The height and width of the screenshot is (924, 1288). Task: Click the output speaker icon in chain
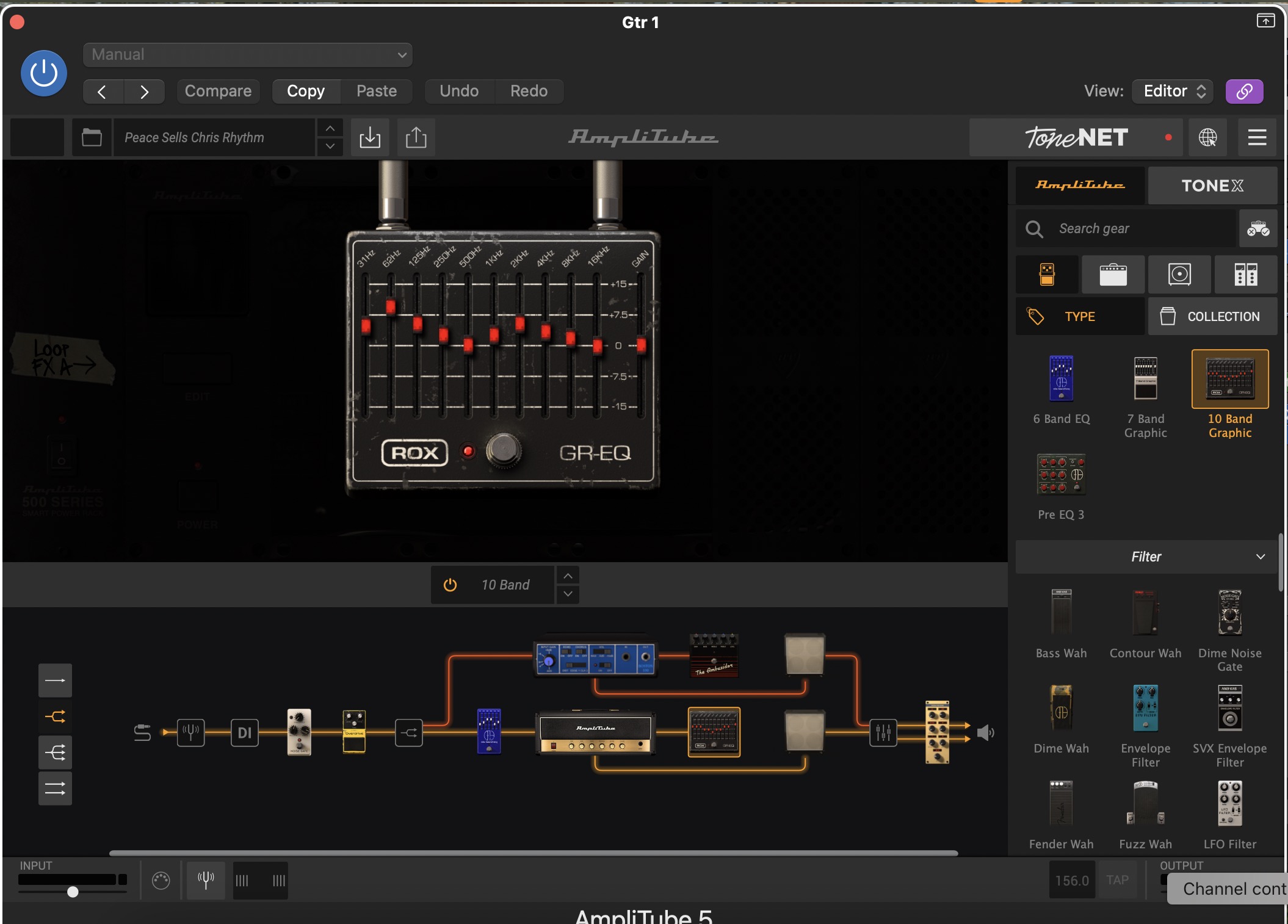(x=985, y=732)
